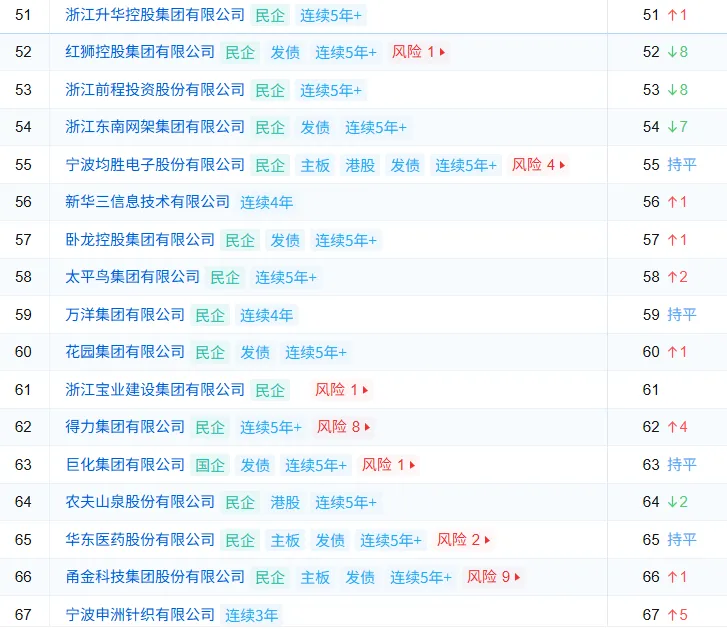Screen dimensions: 727x629
Task: Expand 风险 1 for 红狮控股集团
Action: 418,51
